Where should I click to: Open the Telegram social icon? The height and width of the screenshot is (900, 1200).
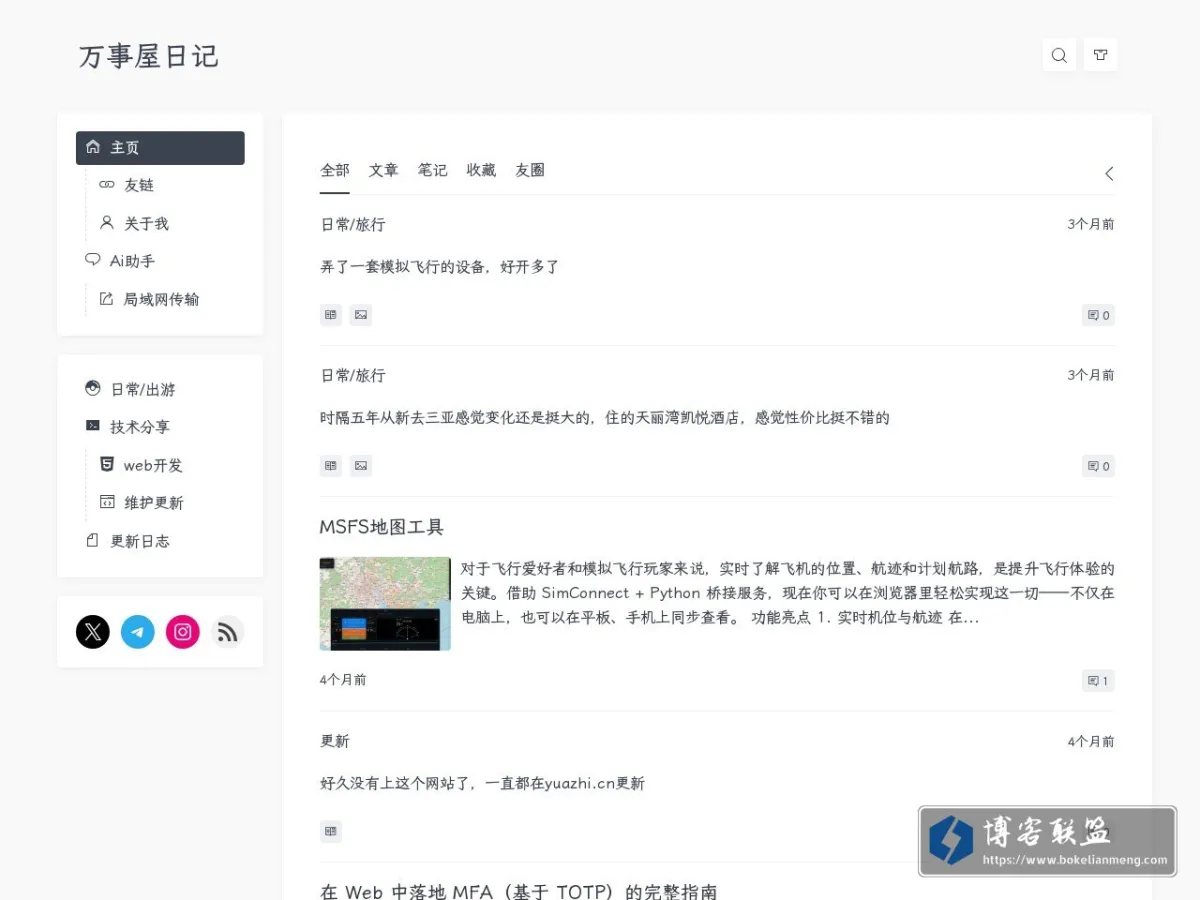tap(138, 632)
